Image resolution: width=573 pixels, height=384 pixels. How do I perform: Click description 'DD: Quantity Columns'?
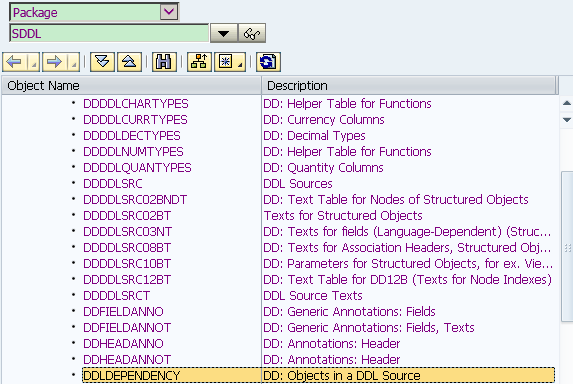click(x=323, y=168)
